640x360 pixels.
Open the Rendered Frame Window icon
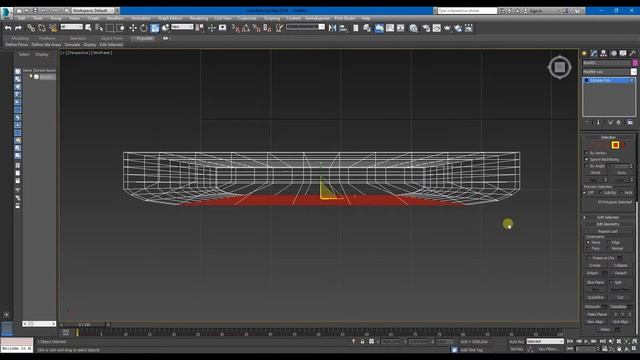point(437,28)
